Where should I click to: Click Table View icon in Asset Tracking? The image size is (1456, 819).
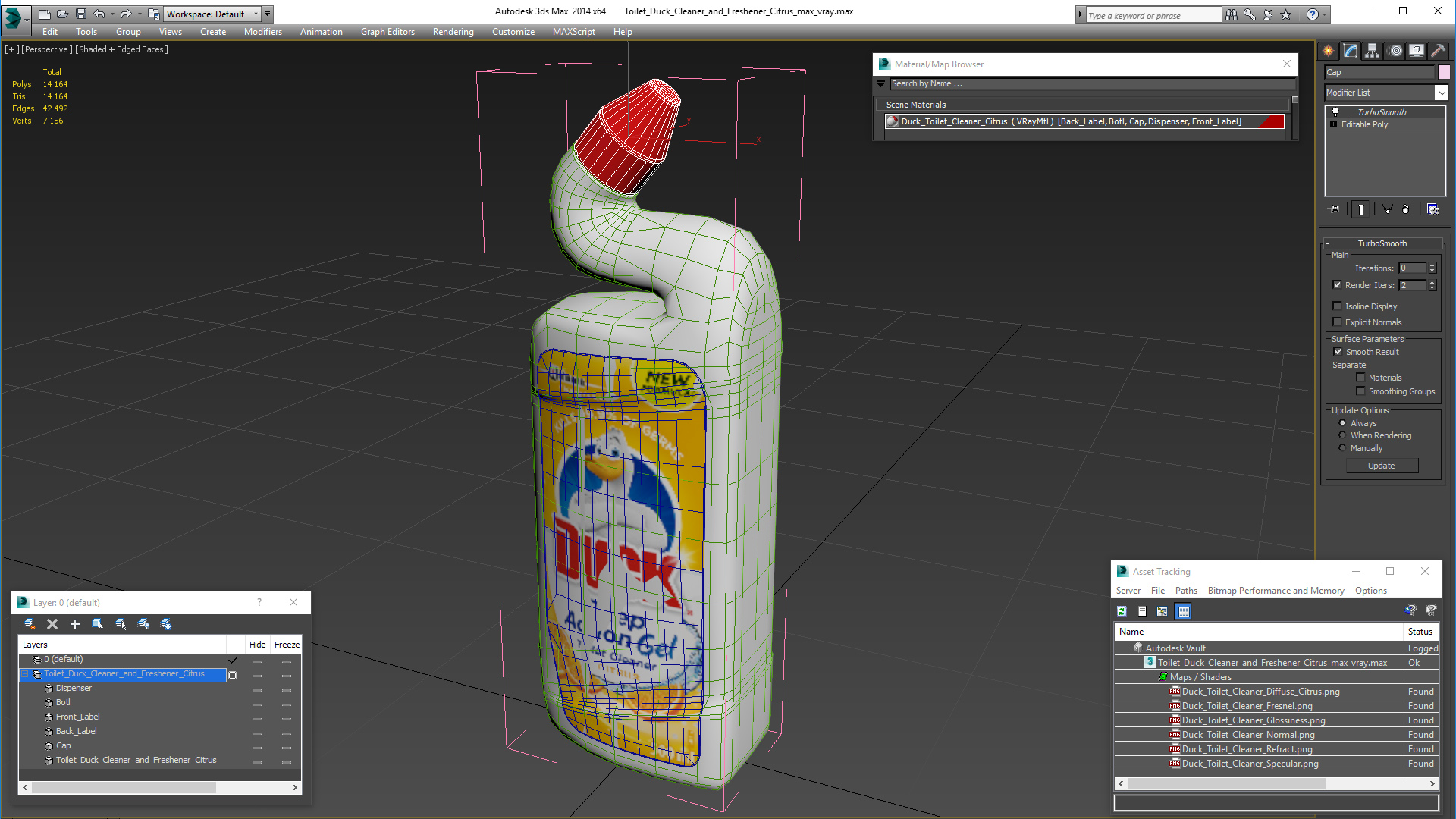coord(1184,611)
